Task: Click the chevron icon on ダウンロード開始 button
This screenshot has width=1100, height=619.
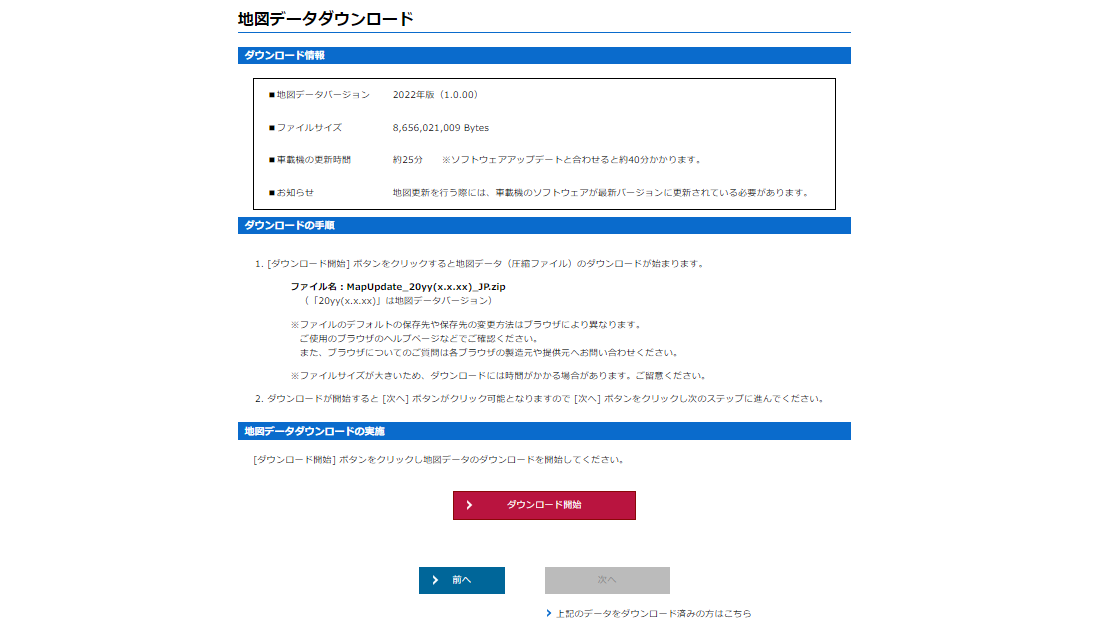Action: tap(469, 505)
